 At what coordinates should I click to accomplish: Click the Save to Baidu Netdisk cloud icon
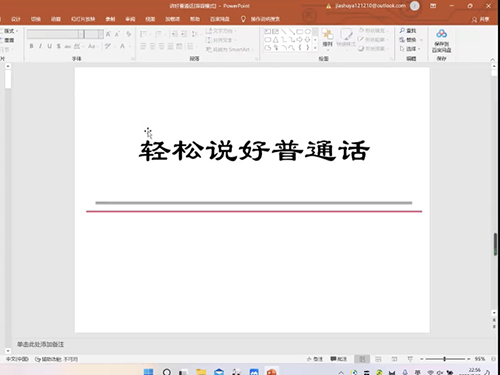click(441, 34)
